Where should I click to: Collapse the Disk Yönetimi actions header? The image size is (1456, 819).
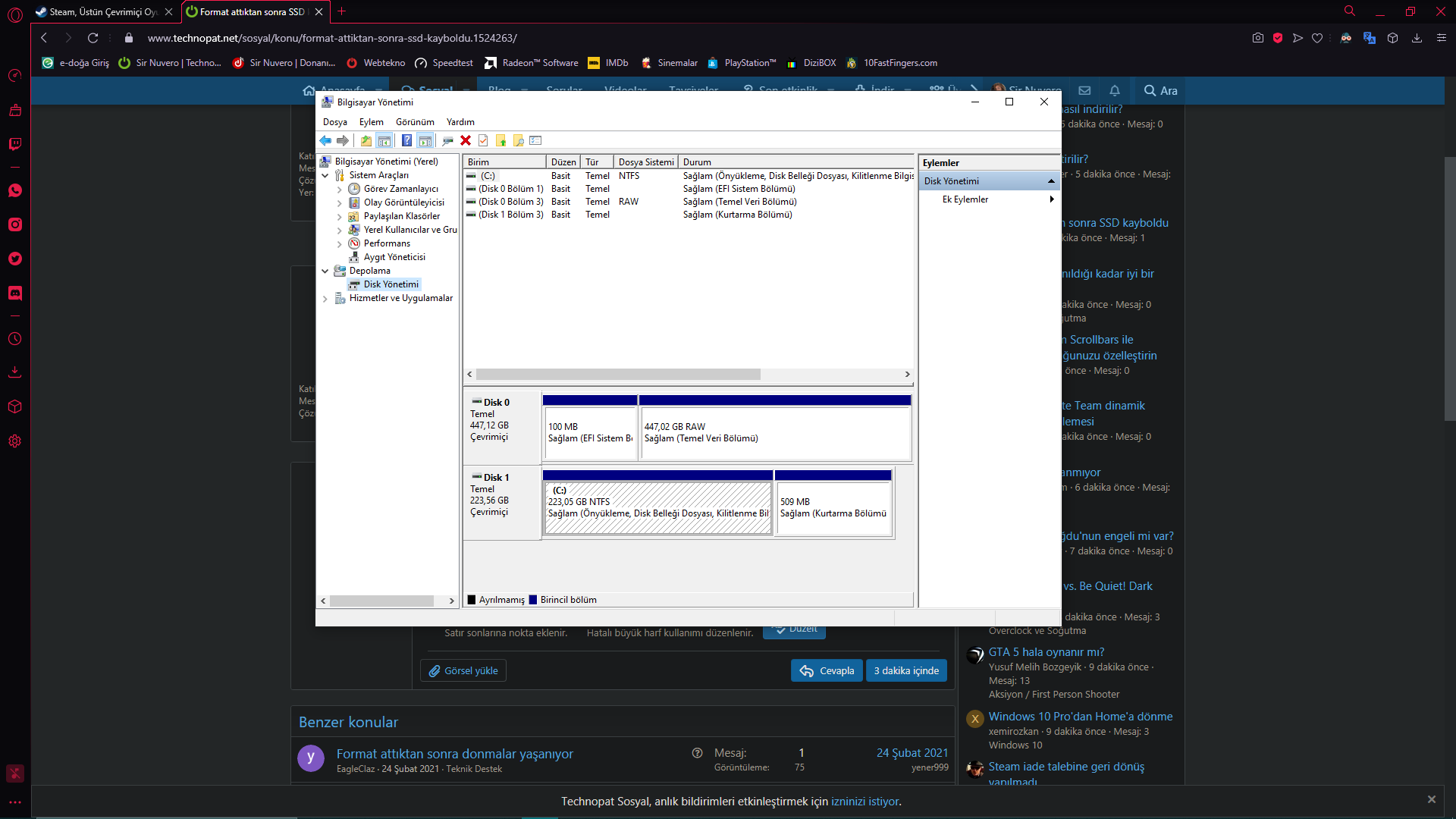(x=1051, y=181)
